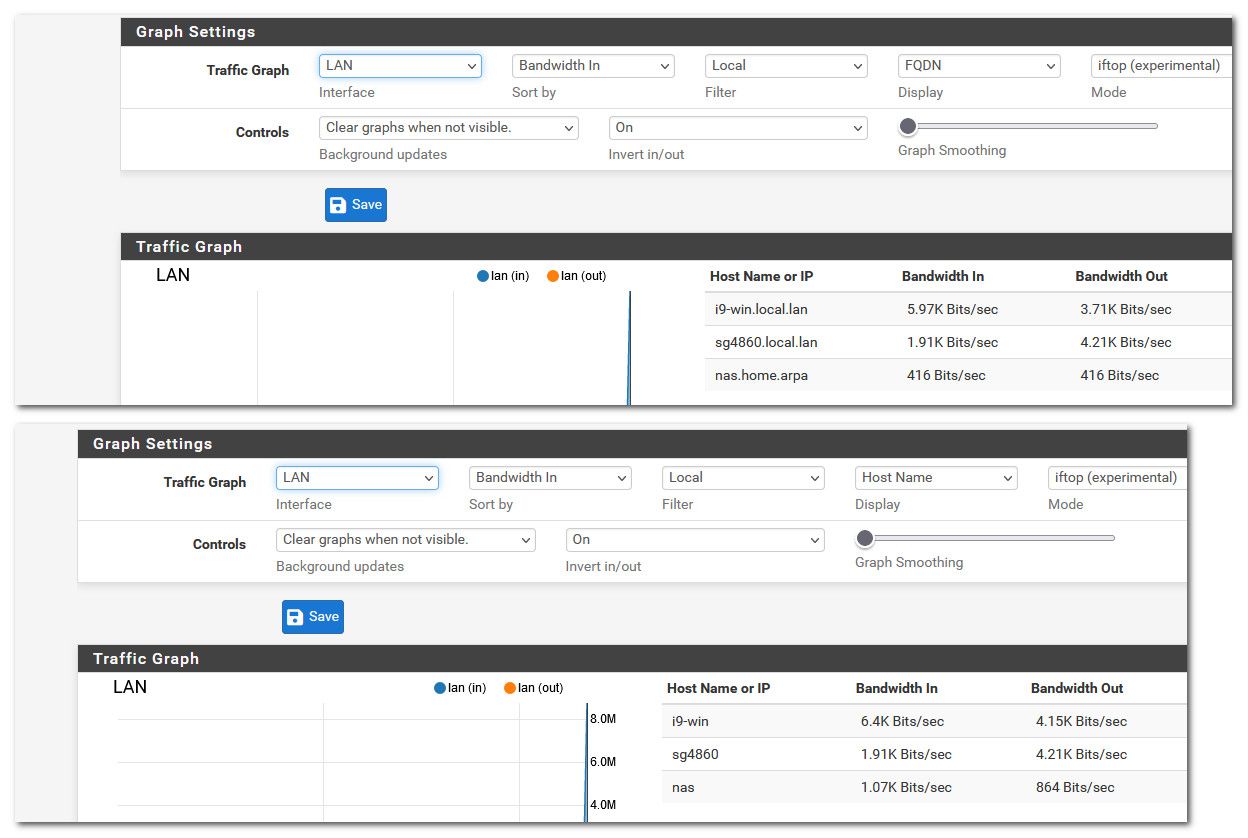Click Host Name or IP header in the FQDN-panel table

tap(761, 276)
